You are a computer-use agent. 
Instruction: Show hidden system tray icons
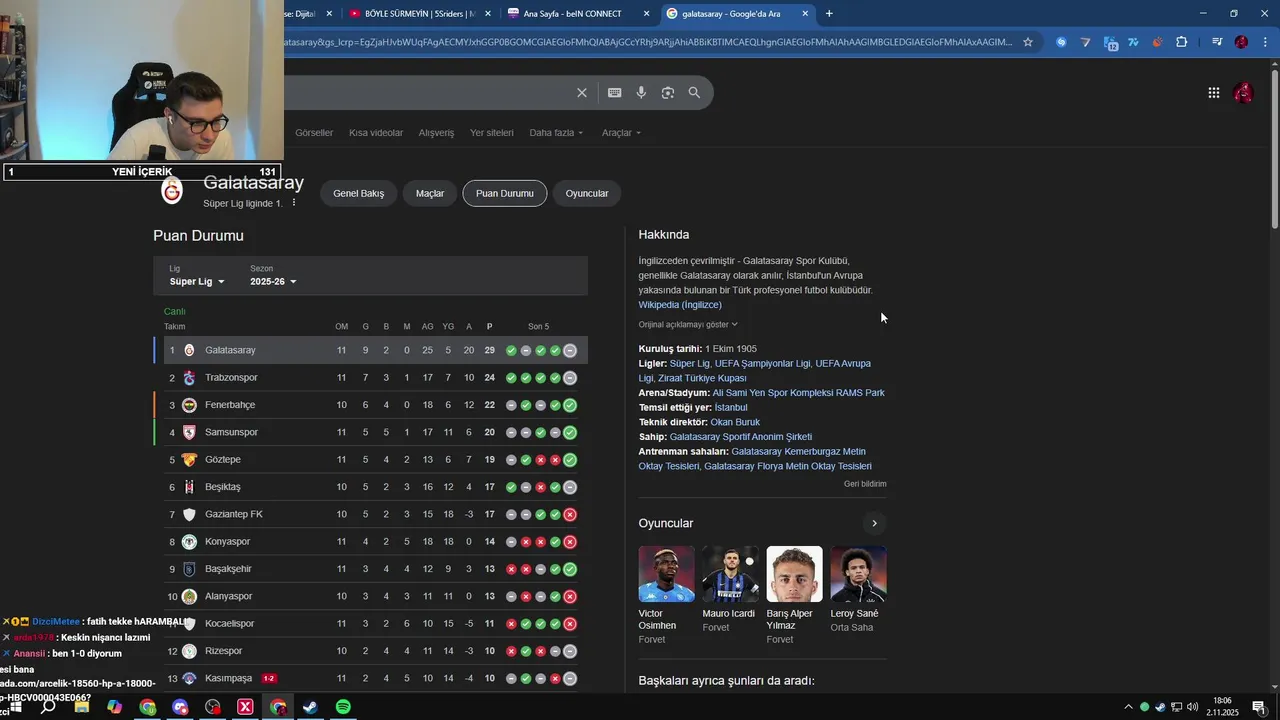(1128, 707)
